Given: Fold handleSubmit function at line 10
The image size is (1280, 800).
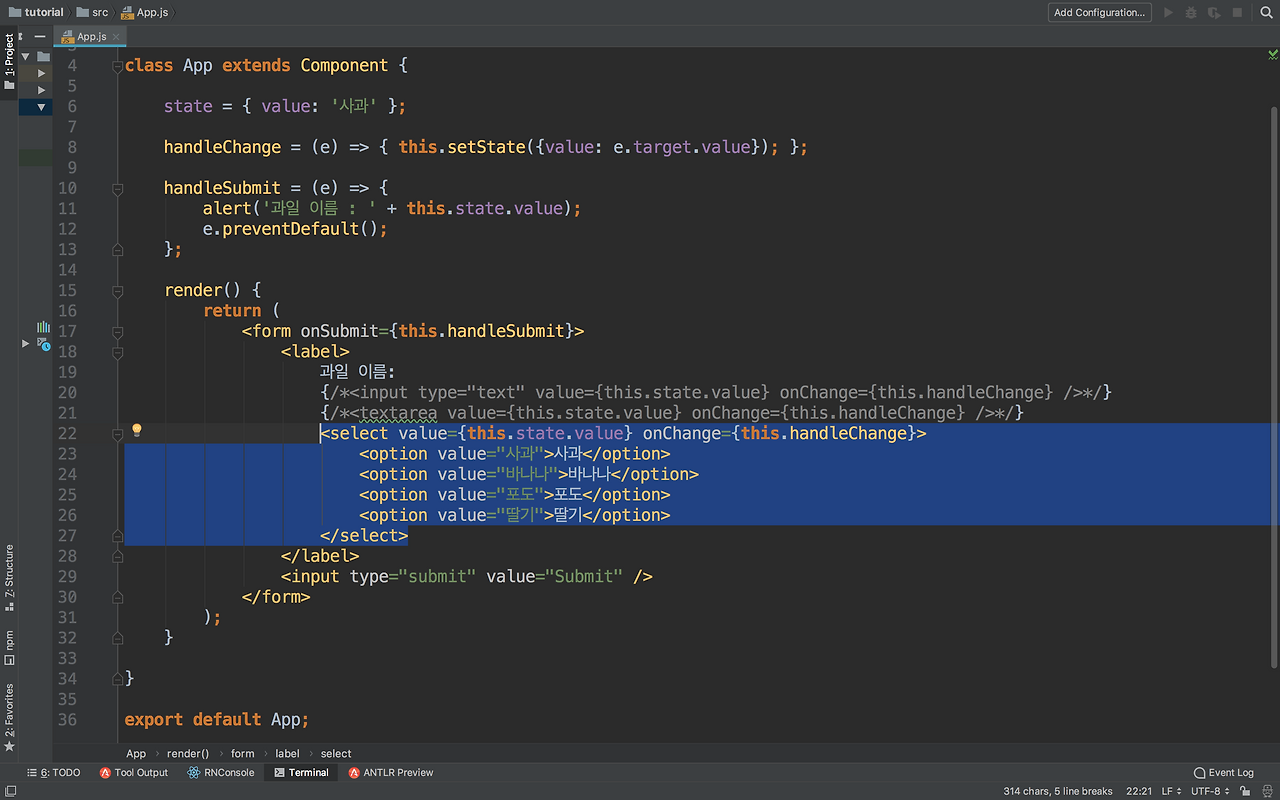Looking at the screenshot, I should click(117, 188).
